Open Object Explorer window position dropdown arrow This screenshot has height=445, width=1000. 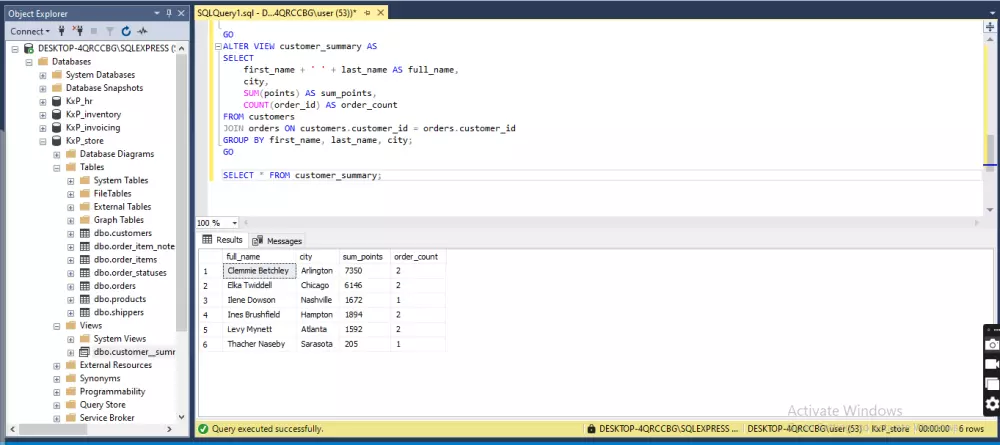[x=158, y=13]
